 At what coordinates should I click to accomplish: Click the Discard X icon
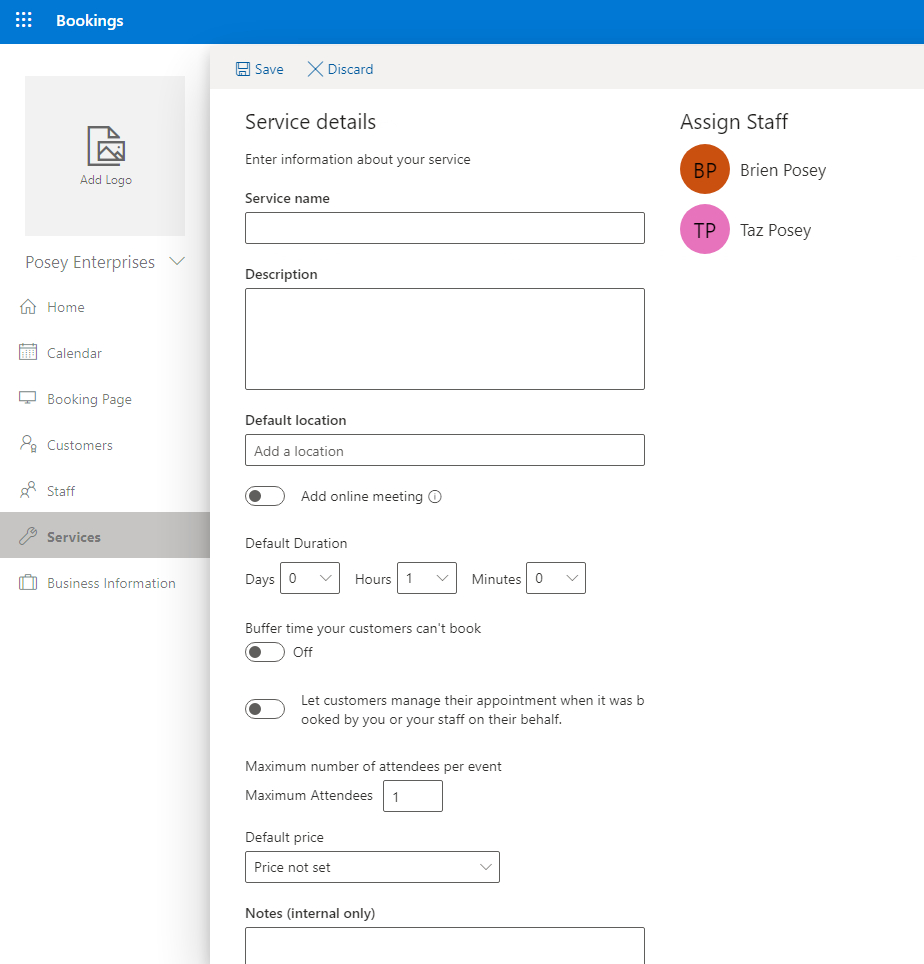click(315, 69)
